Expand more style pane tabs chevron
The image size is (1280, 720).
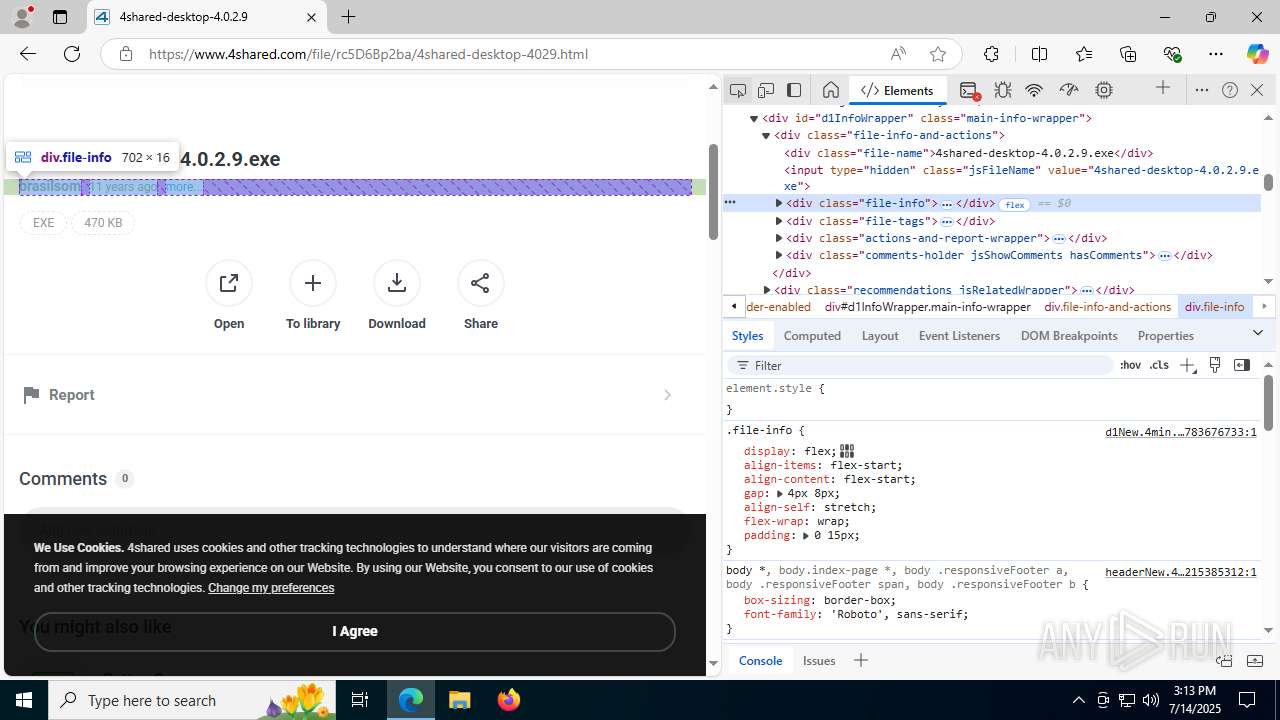1258,333
